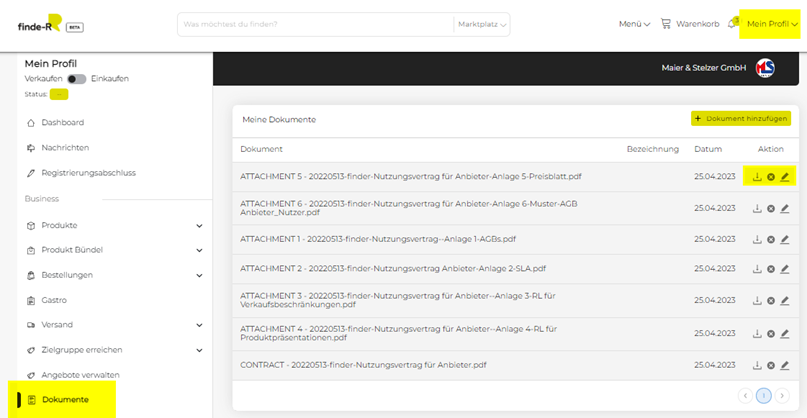Edit the ATTACHMENT 6 Muster-AGB entry
The image size is (807, 418).
point(784,208)
